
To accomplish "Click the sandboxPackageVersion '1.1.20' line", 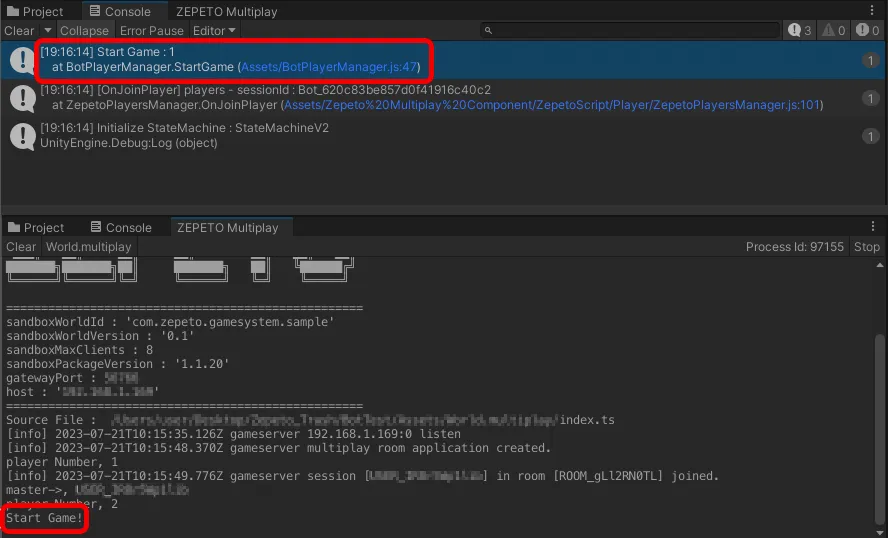I will pos(117,364).
